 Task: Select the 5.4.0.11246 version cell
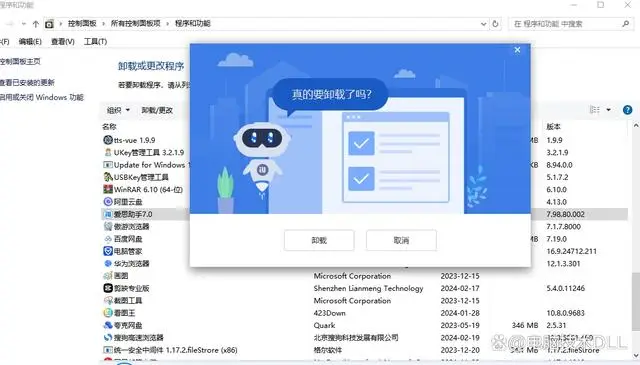[x=566, y=288]
